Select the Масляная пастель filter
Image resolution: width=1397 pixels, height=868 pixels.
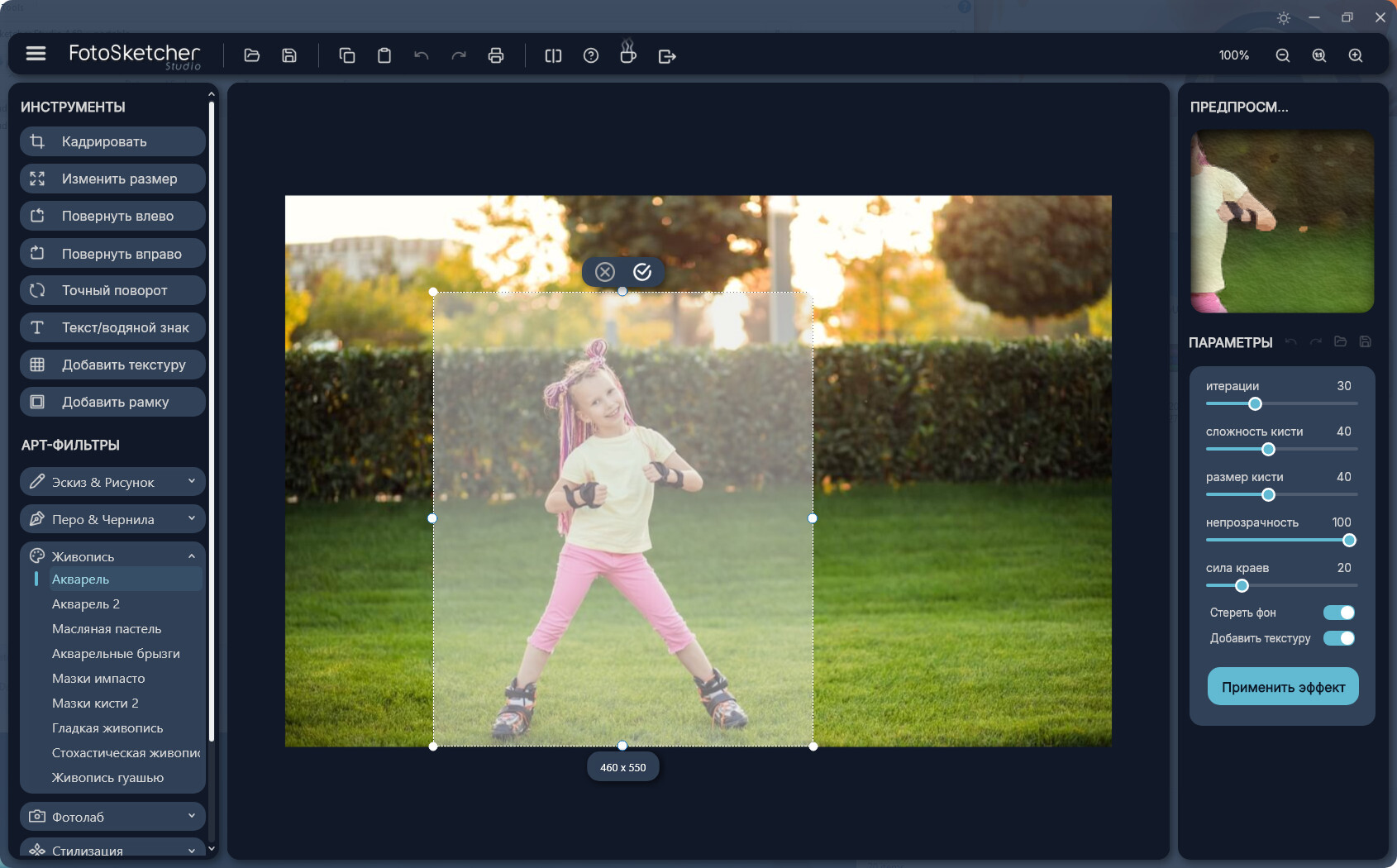tap(107, 629)
